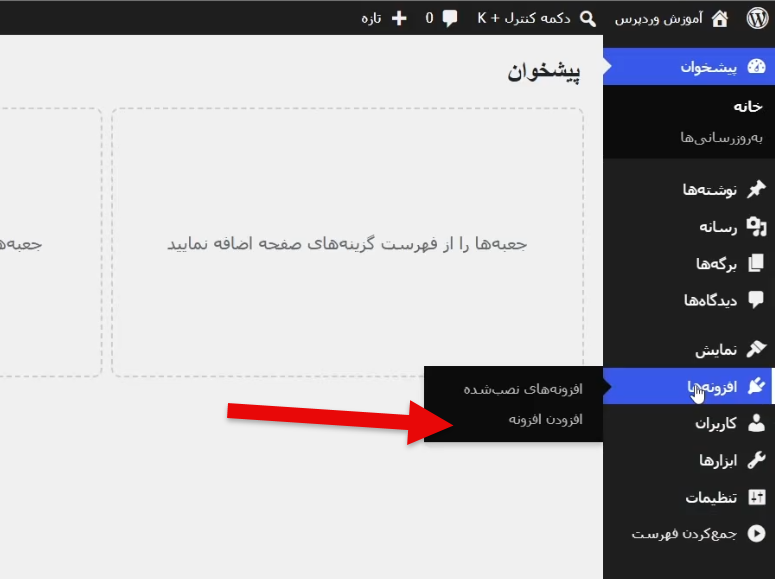Click the home icon in admin bar
This screenshot has width=775, height=579.
click(720, 19)
